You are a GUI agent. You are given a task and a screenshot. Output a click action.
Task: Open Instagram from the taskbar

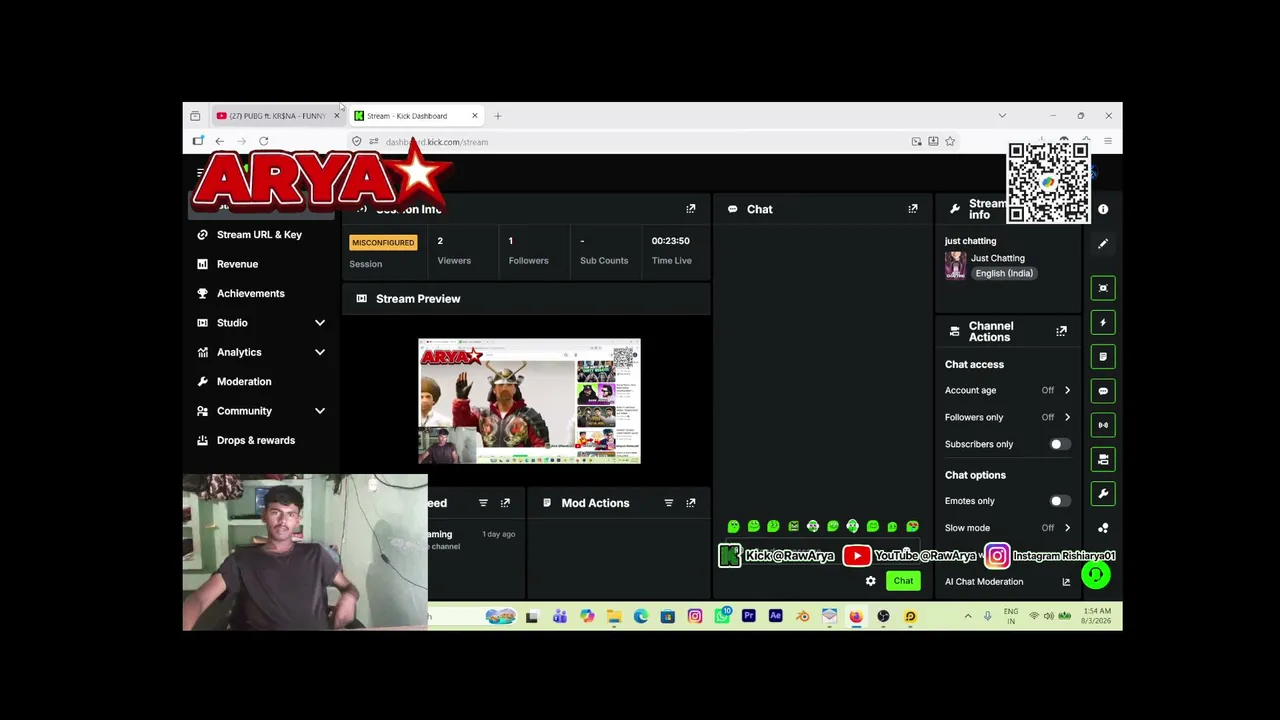point(695,616)
